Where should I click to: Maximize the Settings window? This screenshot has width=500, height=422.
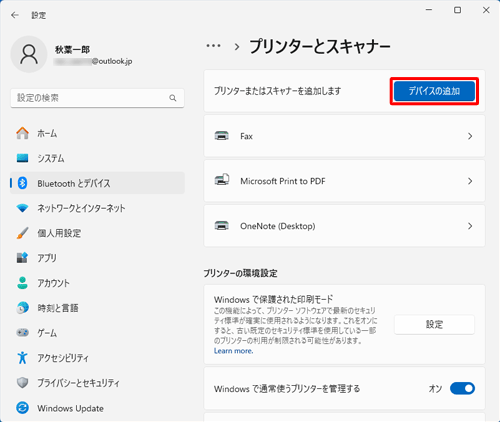point(458,10)
